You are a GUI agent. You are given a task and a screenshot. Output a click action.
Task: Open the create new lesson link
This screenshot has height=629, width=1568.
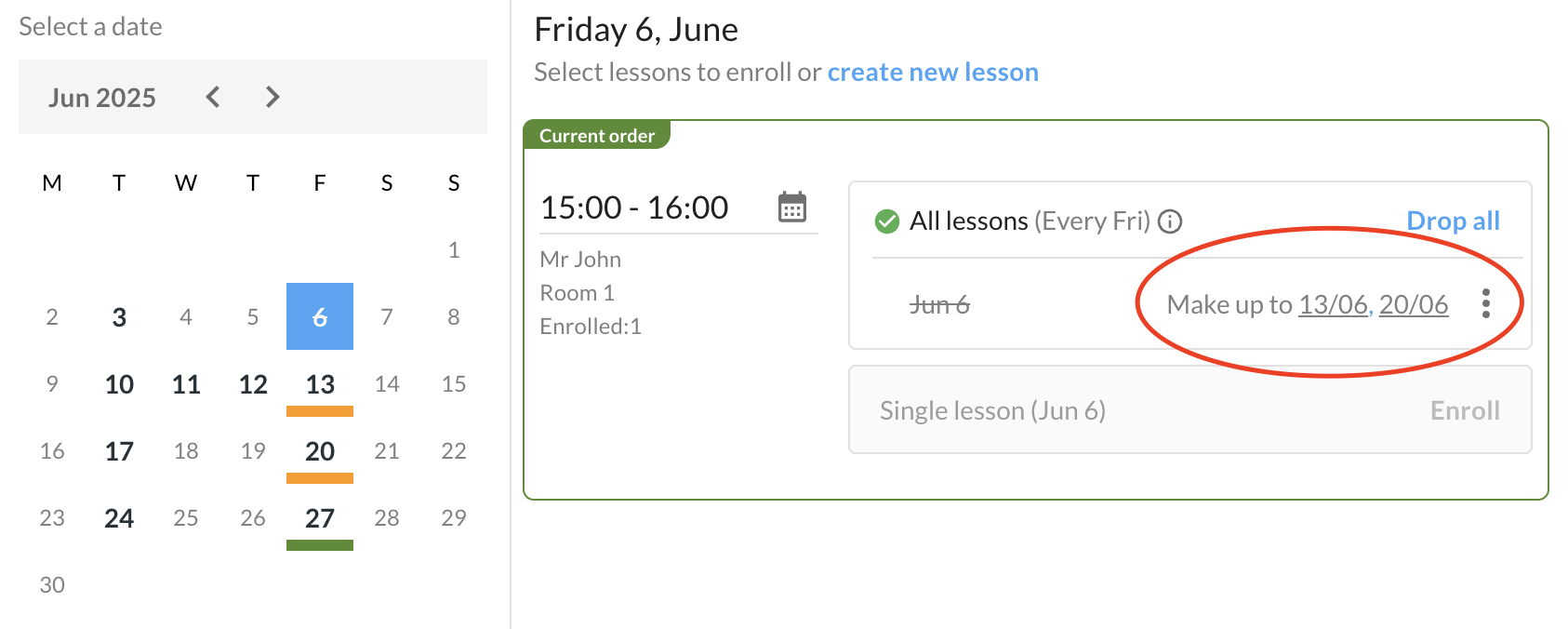click(x=933, y=72)
